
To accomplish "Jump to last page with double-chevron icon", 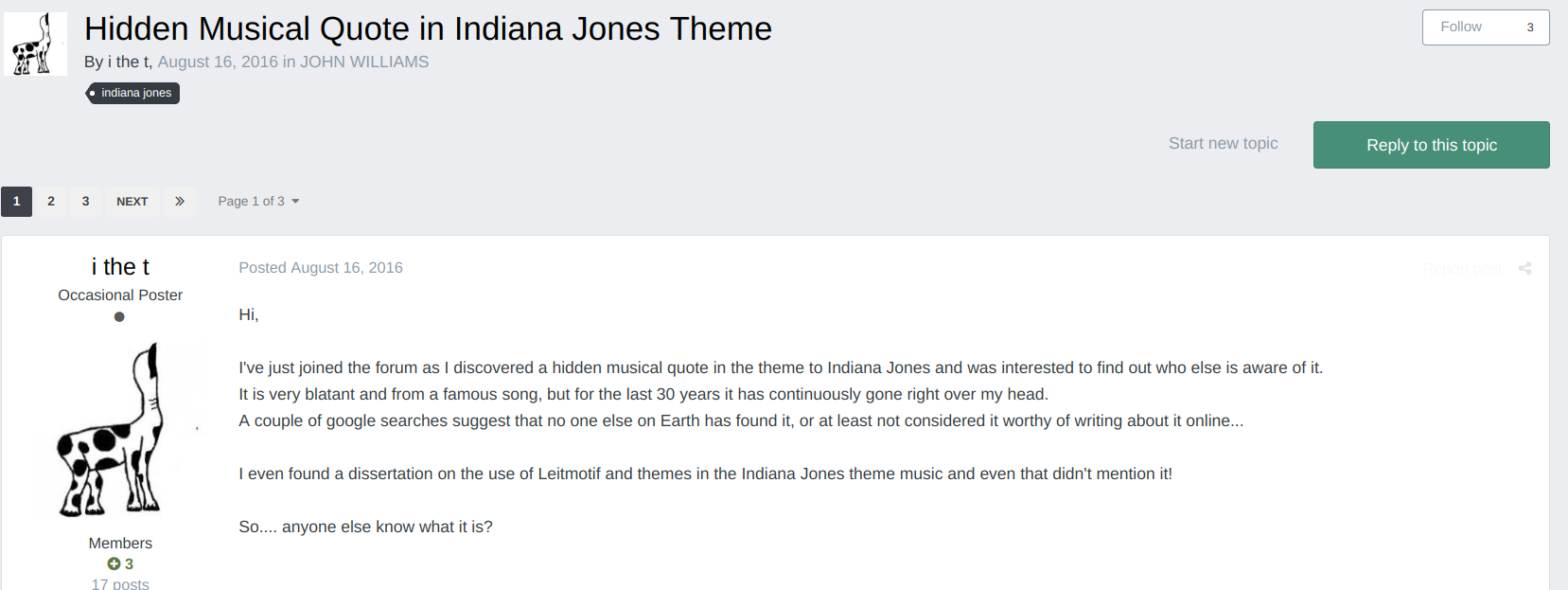I will tap(180, 201).
